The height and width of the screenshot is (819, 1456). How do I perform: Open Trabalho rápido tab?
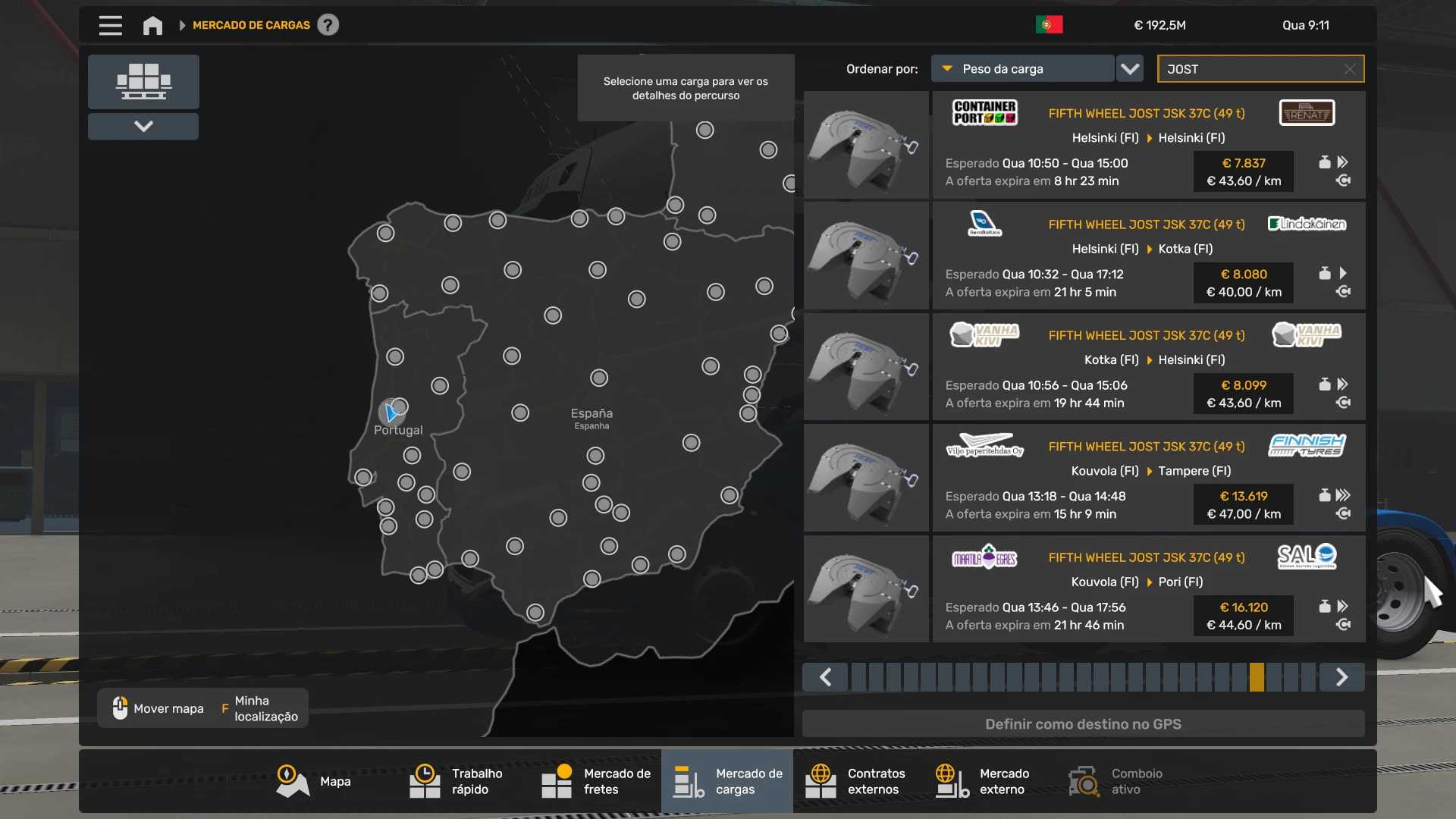pyautogui.click(x=463, y=781)
